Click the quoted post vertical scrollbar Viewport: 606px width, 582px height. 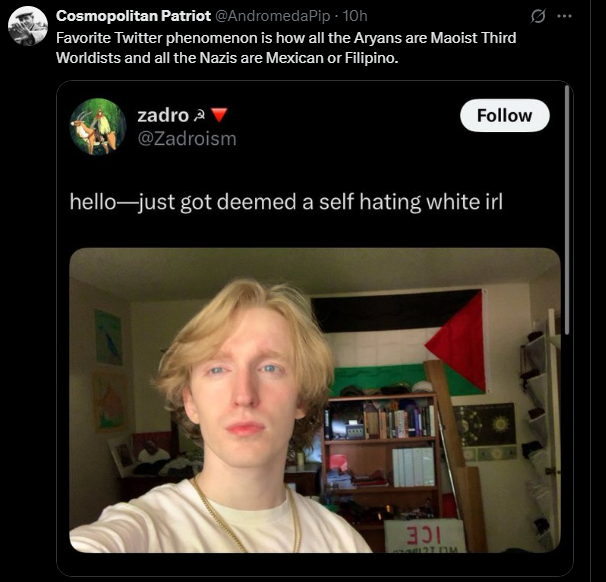567,209
